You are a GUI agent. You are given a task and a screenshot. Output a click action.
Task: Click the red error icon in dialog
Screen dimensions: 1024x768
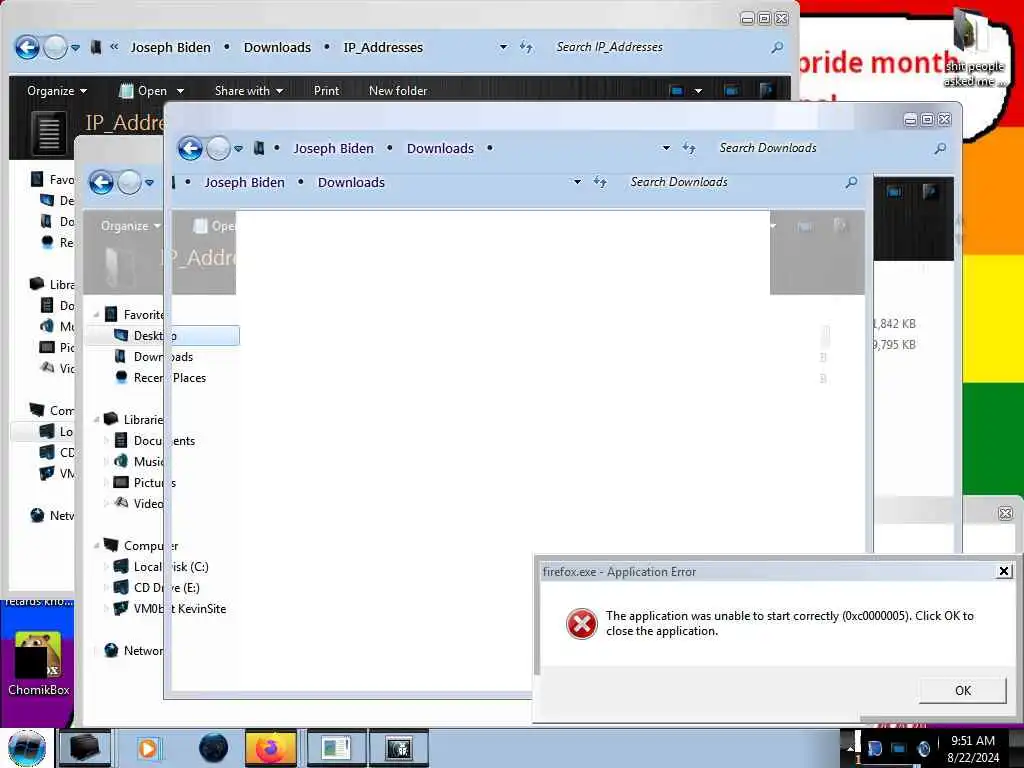pyautogui.click(x=581, y=624)
